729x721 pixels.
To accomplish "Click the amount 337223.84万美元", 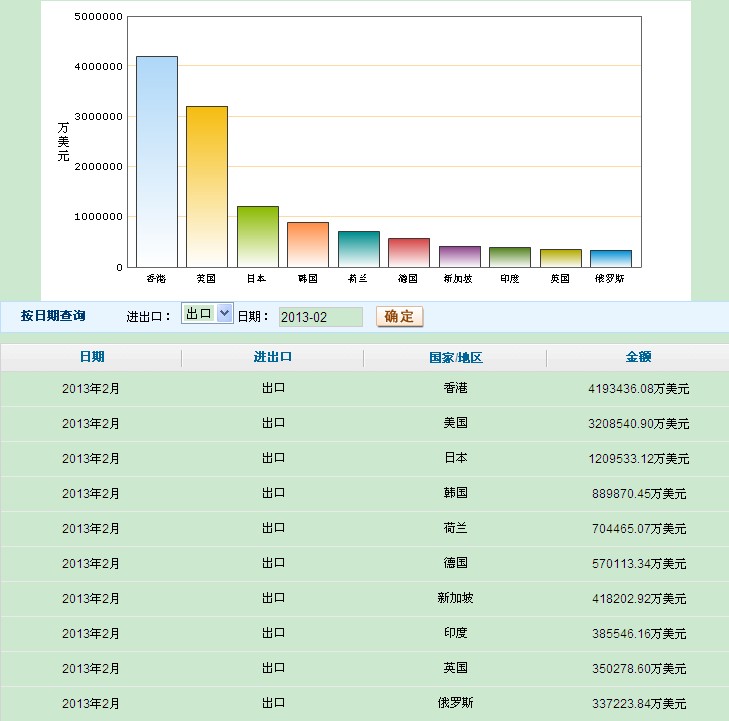I will (x=639, y=704).
